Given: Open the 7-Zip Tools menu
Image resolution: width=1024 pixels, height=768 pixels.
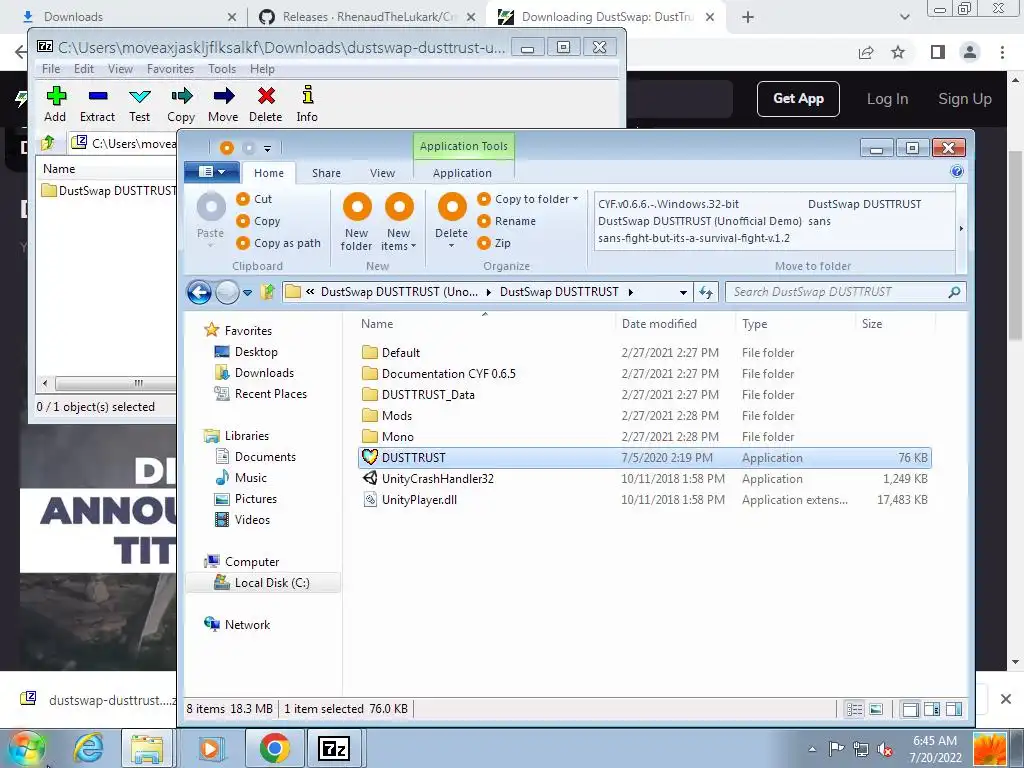Looking at the screenshot, I should [x=222, y=69].
